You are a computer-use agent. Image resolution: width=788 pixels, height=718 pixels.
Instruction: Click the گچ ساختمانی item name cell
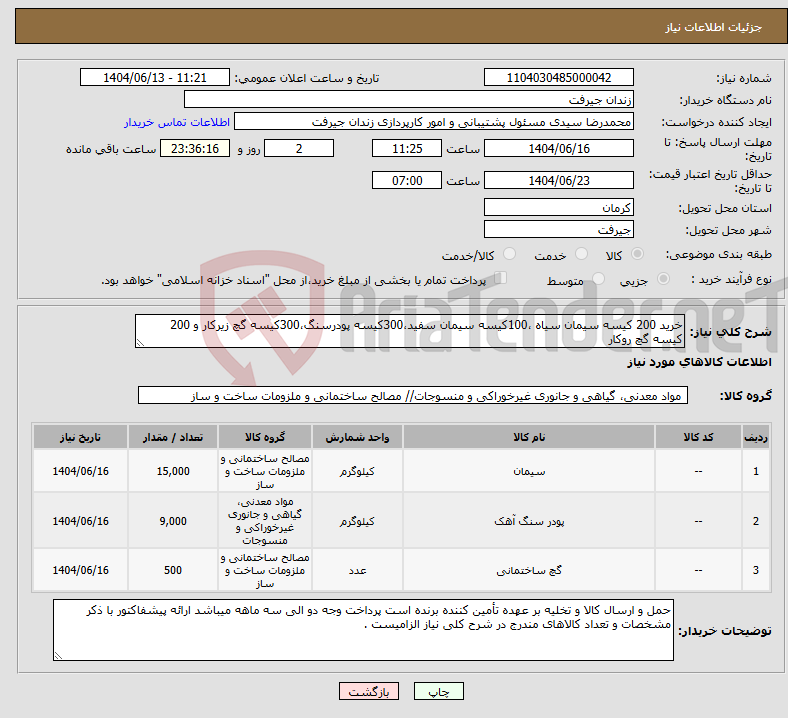point(529,570)
